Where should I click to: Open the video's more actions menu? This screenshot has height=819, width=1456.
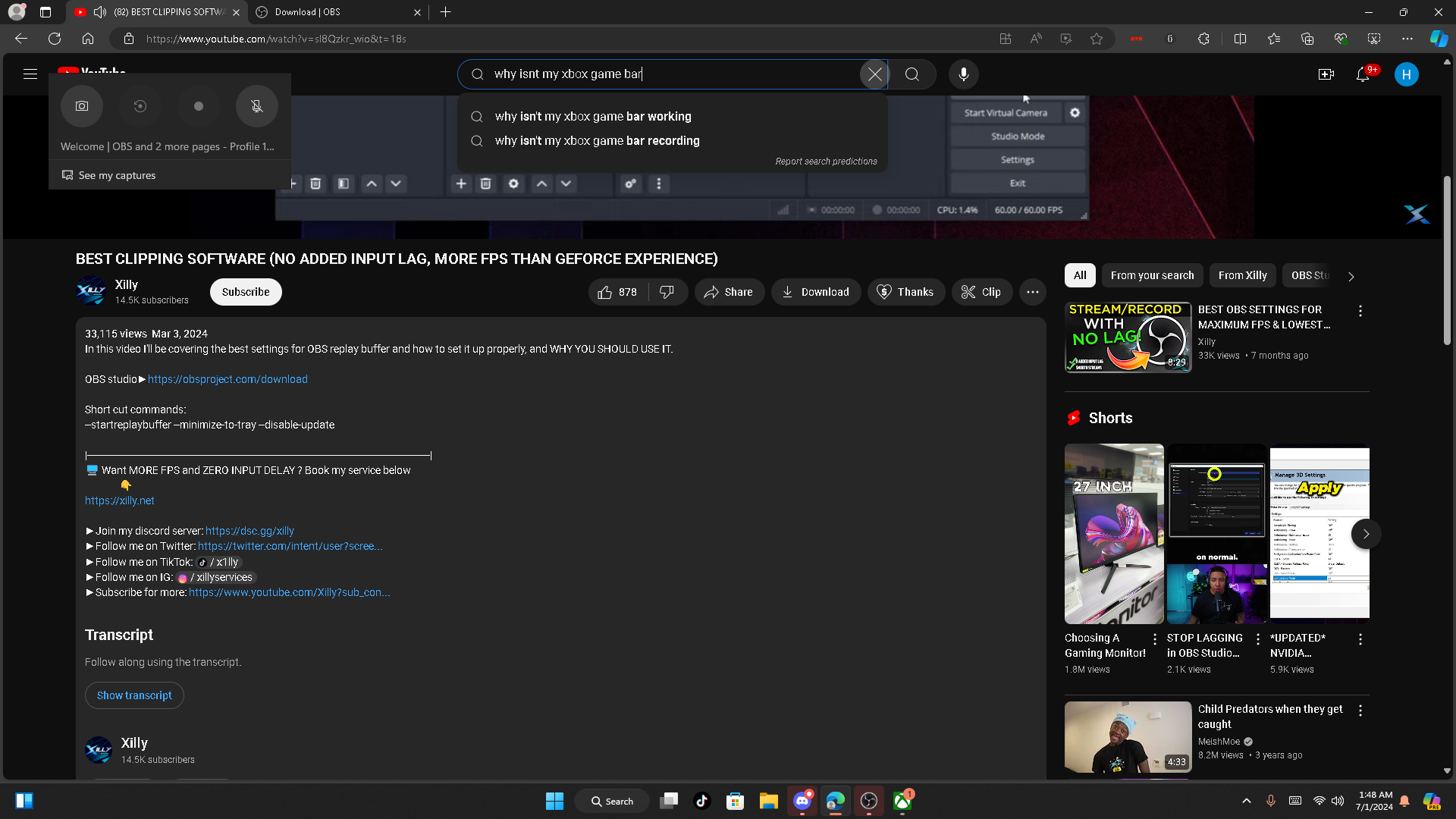pos(1033,292)
